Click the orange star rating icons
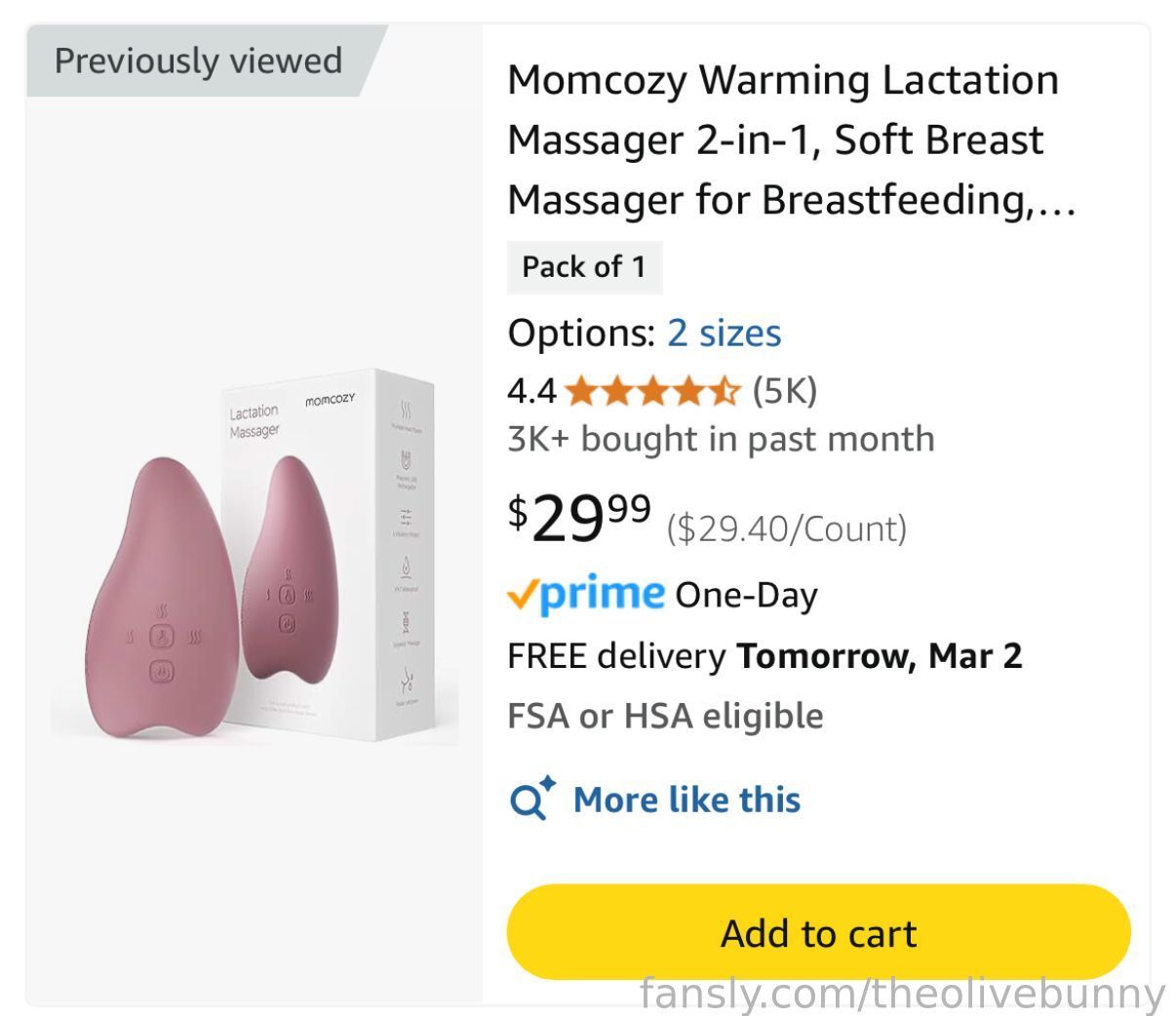The image size is (1176, 1016). (652, 391)
